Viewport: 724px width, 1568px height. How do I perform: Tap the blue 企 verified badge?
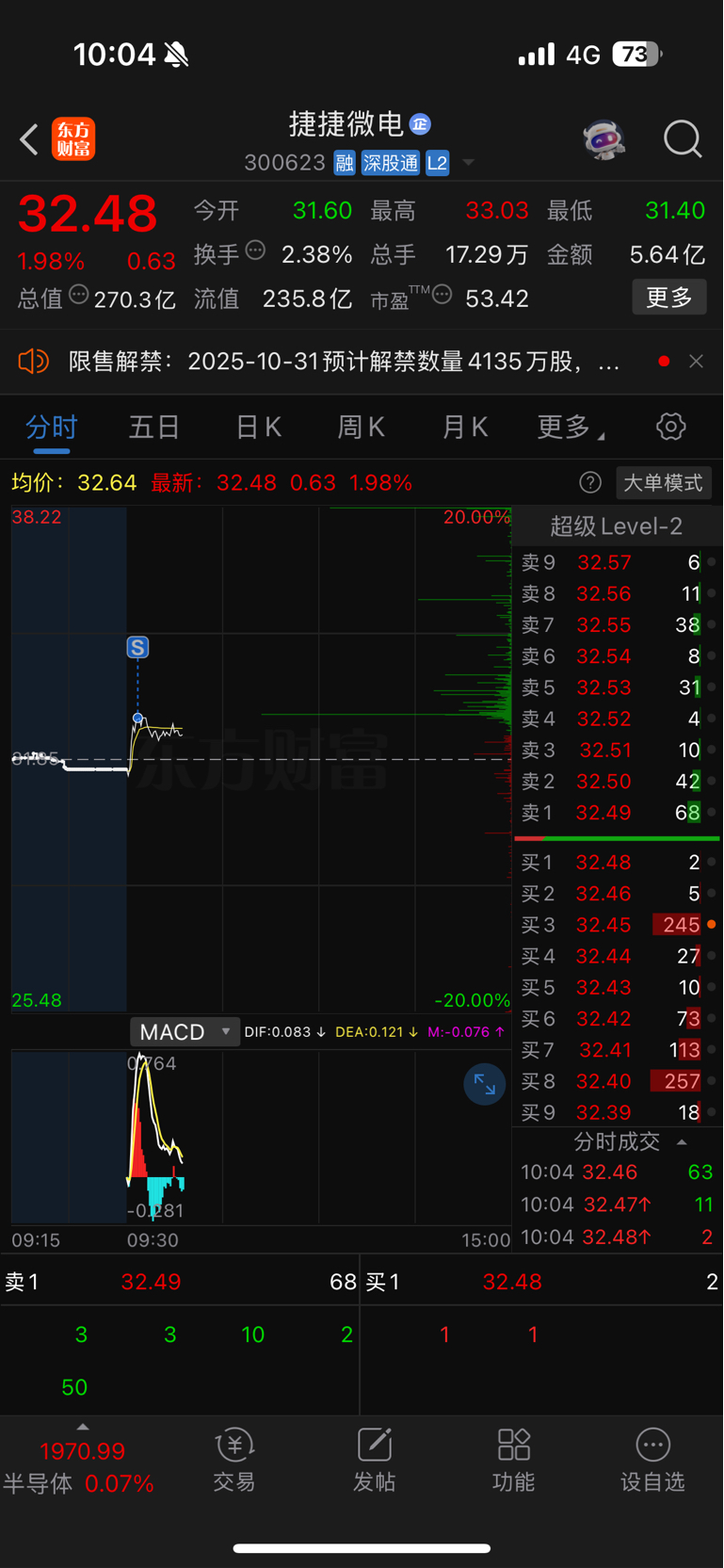point(421,123)
